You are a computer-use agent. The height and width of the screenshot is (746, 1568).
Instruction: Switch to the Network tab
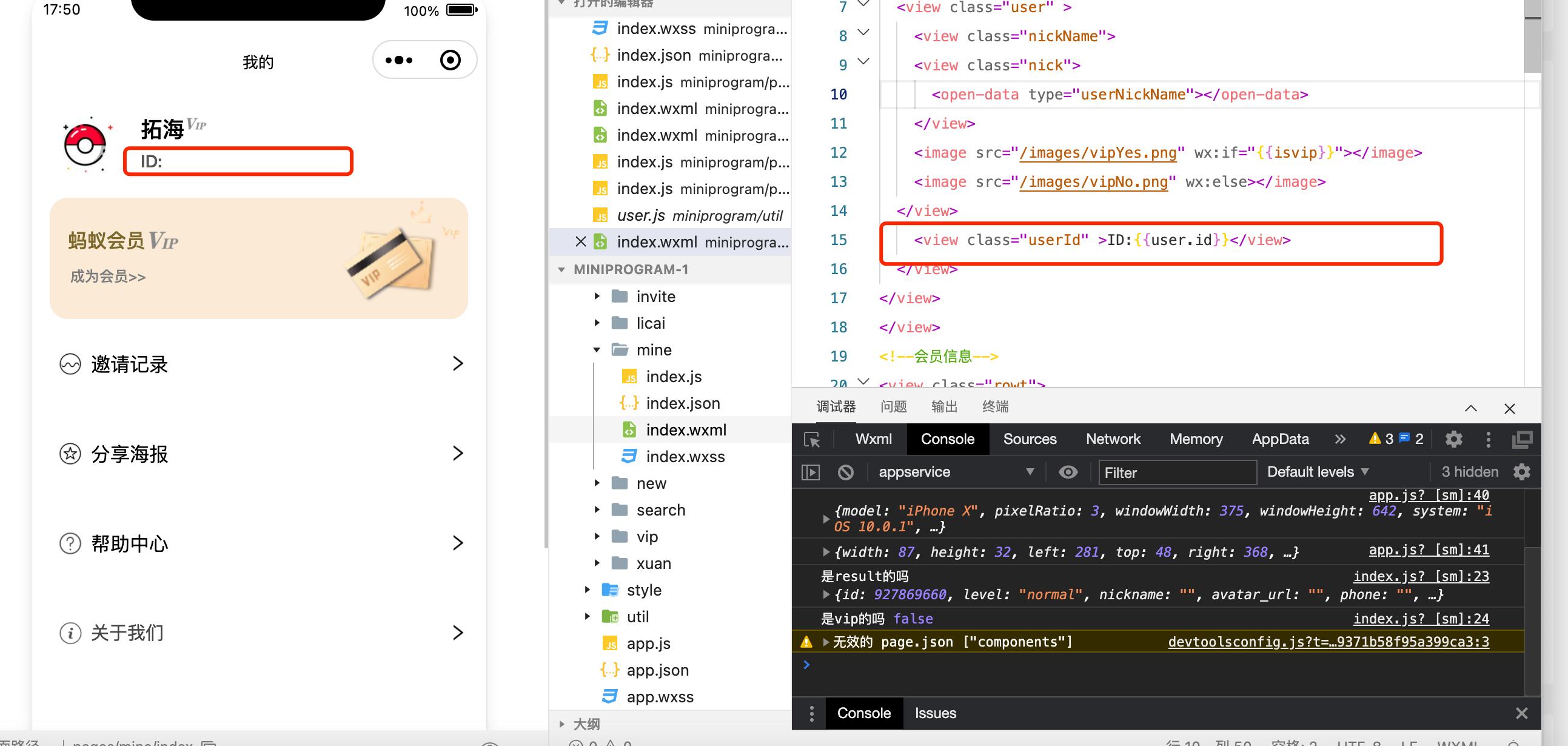(1112, 439)
